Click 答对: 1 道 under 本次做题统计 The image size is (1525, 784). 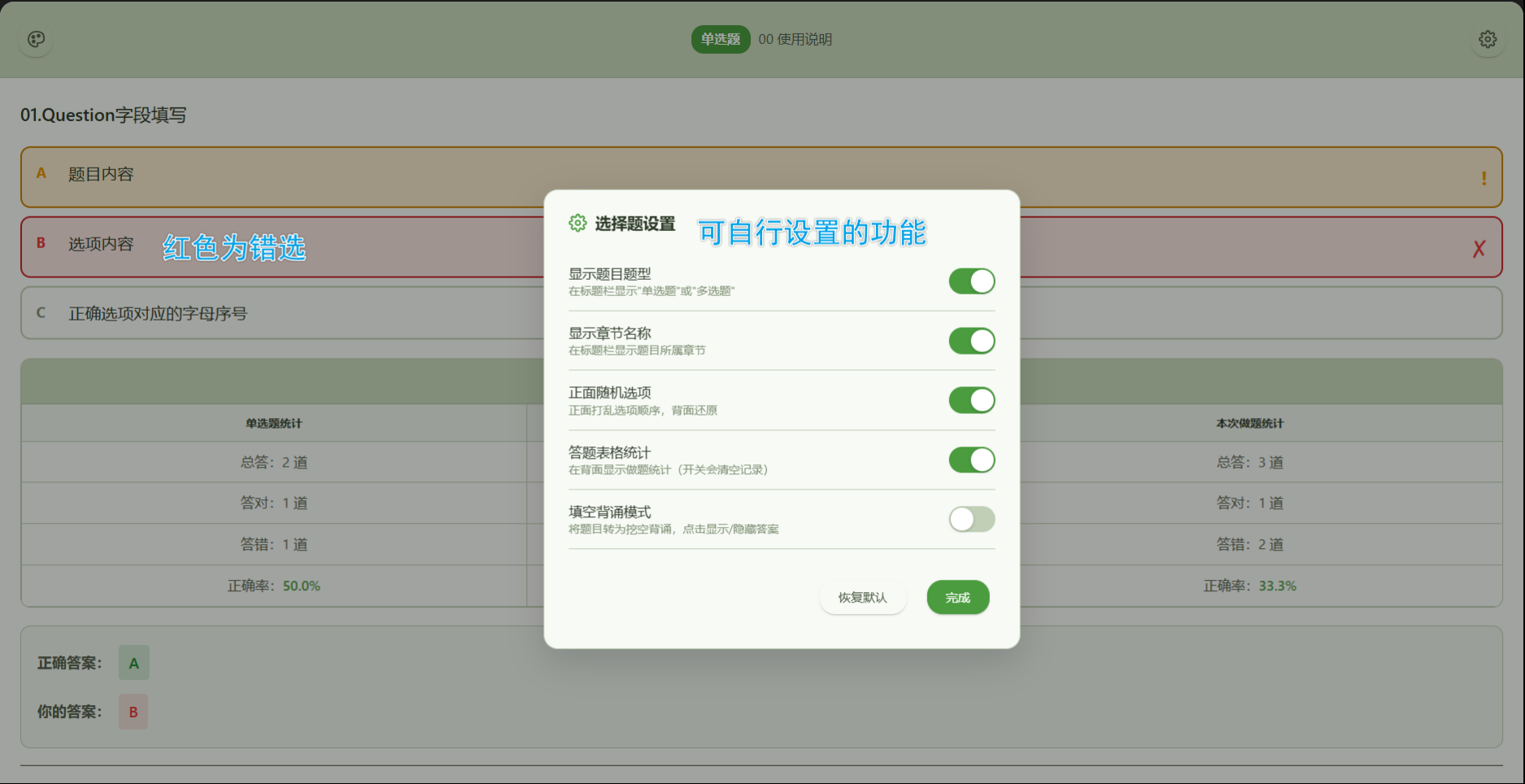click(x=1250, y=503)
